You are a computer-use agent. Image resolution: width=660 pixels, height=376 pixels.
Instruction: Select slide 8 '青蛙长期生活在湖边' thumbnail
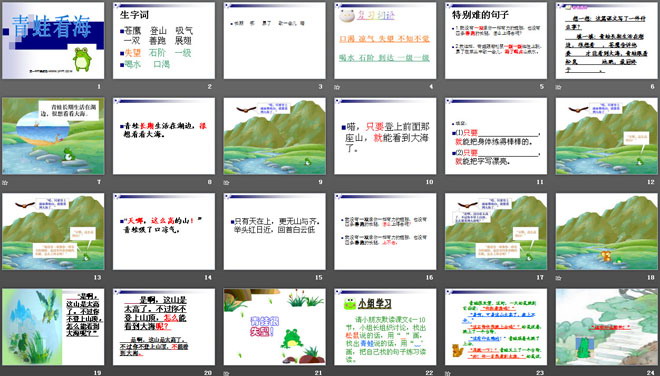[164, 136]
